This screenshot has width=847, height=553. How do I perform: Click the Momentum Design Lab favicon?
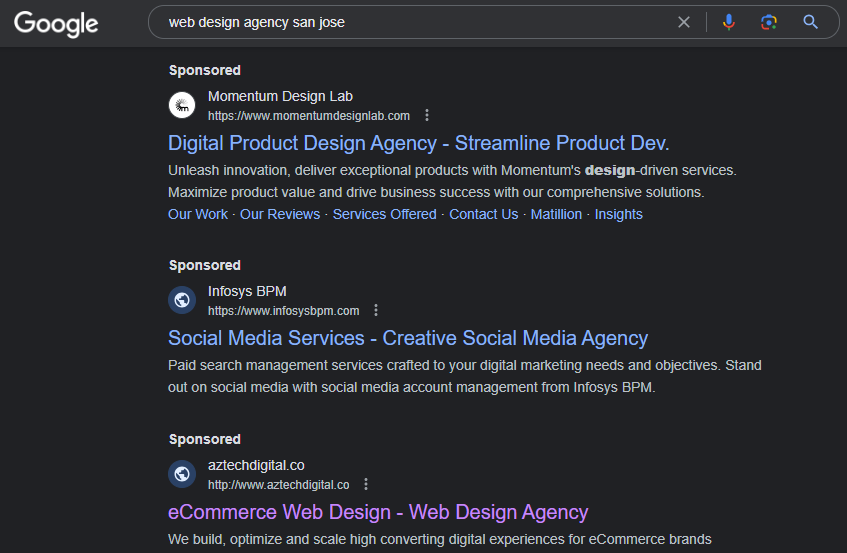click(x=182, y=105)
